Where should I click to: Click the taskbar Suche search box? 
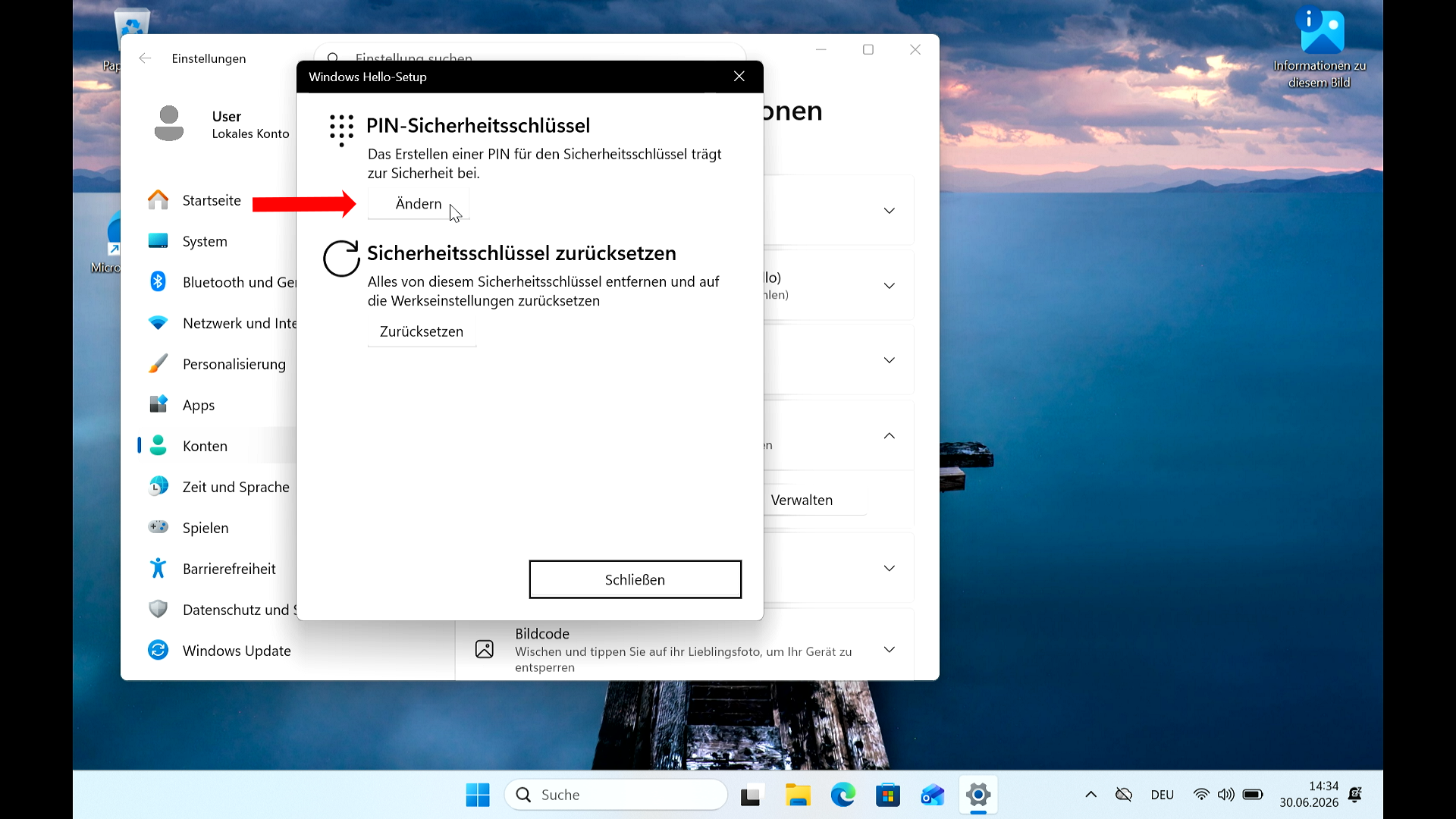pos(616,795)
